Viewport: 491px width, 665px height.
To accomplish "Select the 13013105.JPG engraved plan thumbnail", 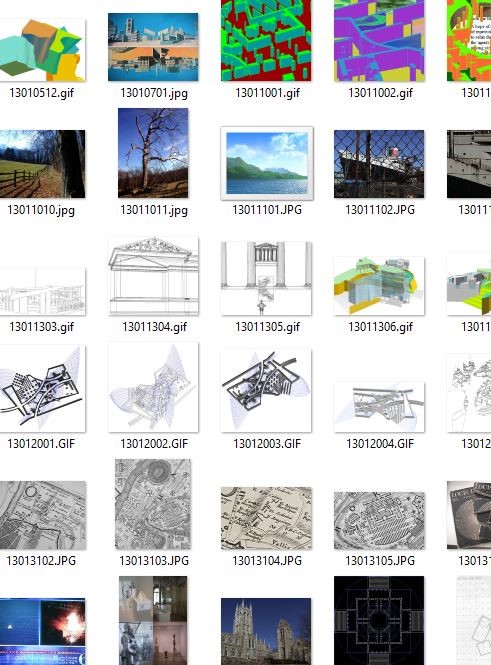I will pos(379,521).
